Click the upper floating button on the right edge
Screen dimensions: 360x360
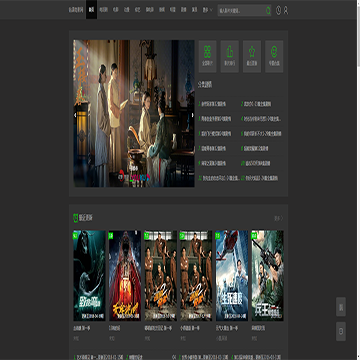coord(341,307)
